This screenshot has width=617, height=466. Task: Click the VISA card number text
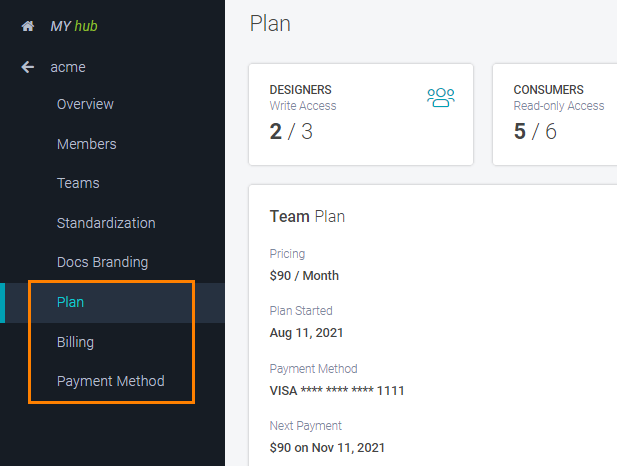click(x=337, y=391)
